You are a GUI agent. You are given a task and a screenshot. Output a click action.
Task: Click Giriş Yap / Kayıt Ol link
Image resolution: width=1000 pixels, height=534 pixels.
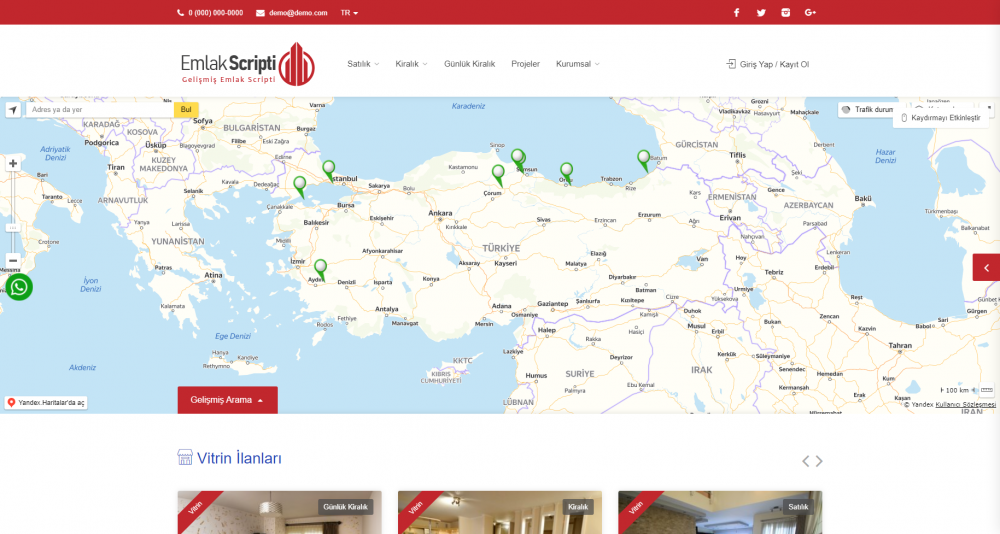tap(774, 64)
